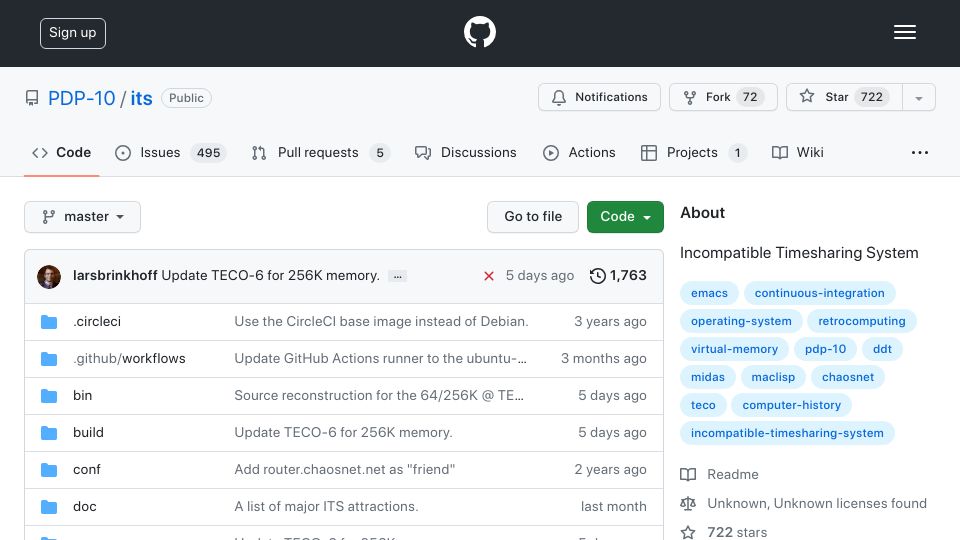The width and height of the screenshot is (960, 540).
Task: Click the star icon in Star button
Action: (807, 96)
